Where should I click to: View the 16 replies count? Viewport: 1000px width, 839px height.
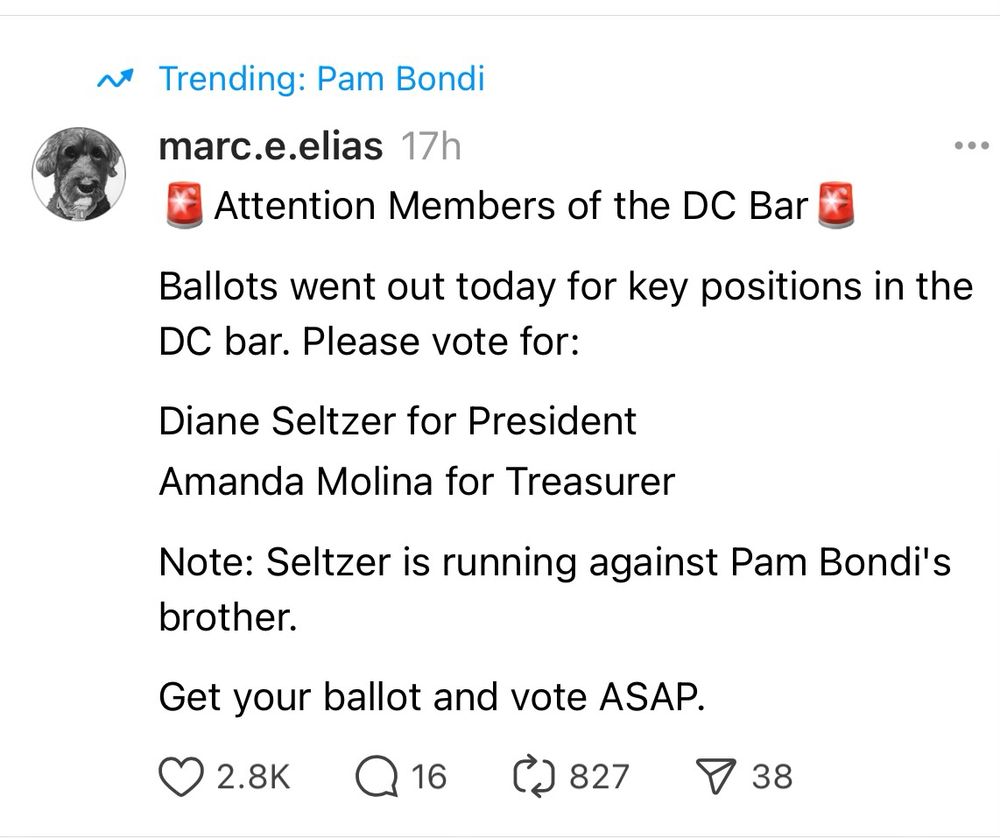pos(429,777)
